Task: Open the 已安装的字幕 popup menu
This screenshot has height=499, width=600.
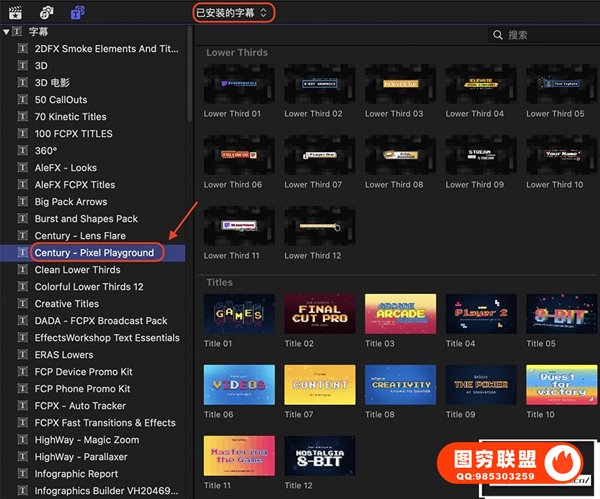Action: pos(234,13)
